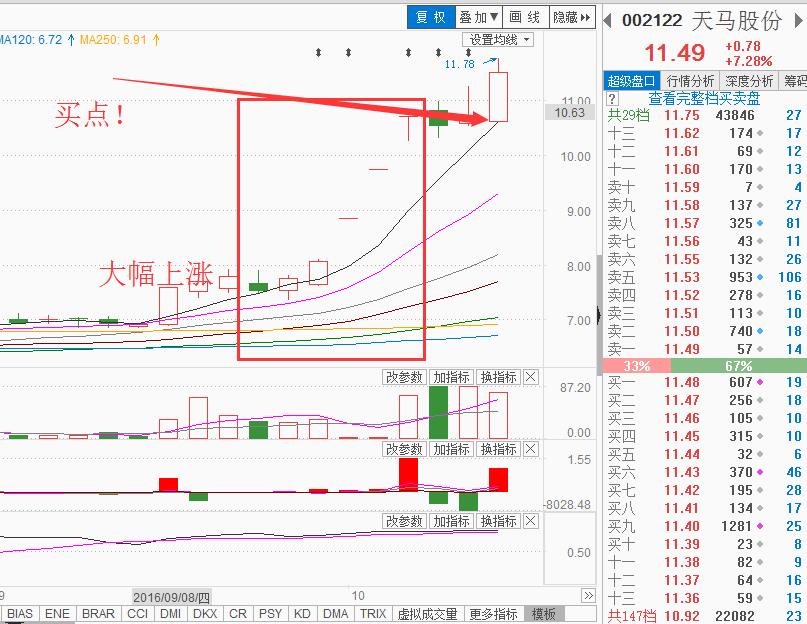807x624 pixels.
Task: Close the volume indicator pane with its X icon
Action: [x=531, y=377]
